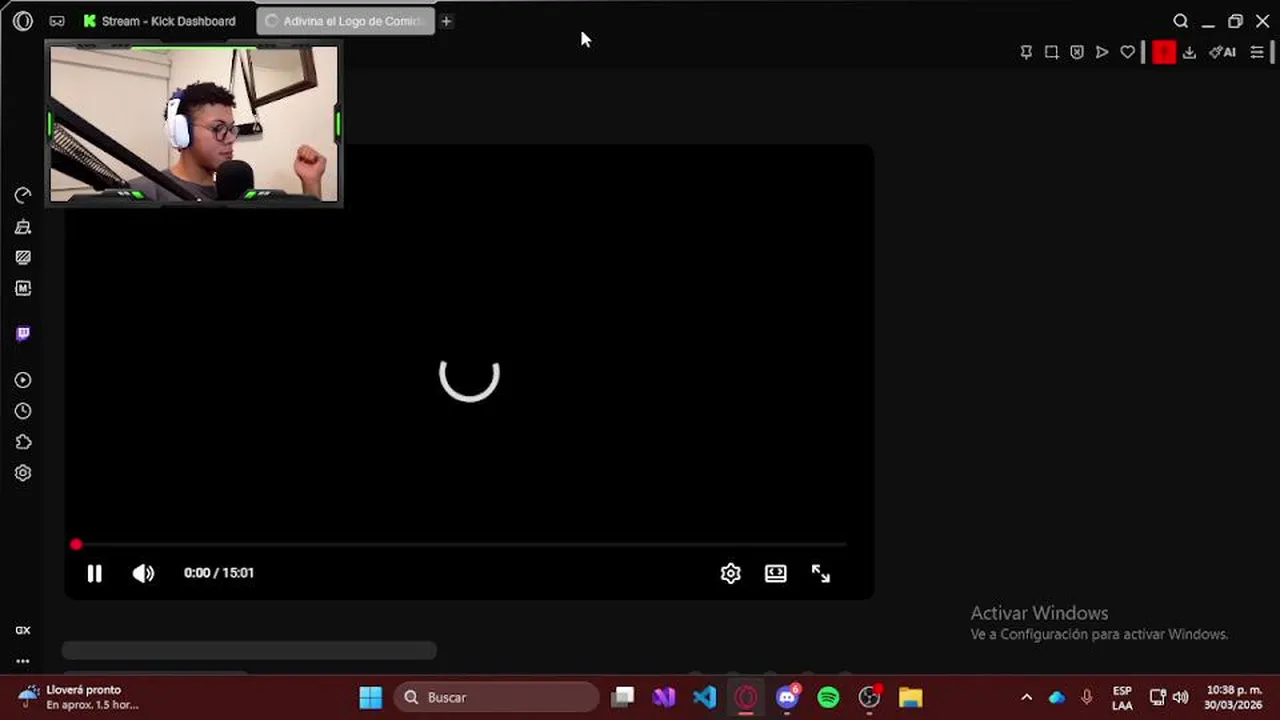Viewport: 1280px width, 720px height.
Task: Open History clock icon in sidebar
Action: click(23, 411)
